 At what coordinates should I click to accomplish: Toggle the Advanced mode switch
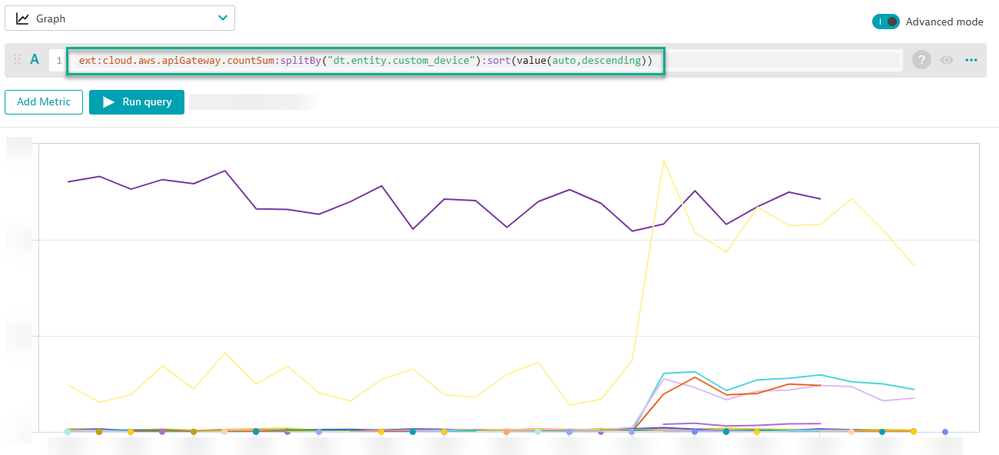click(886, 21)
